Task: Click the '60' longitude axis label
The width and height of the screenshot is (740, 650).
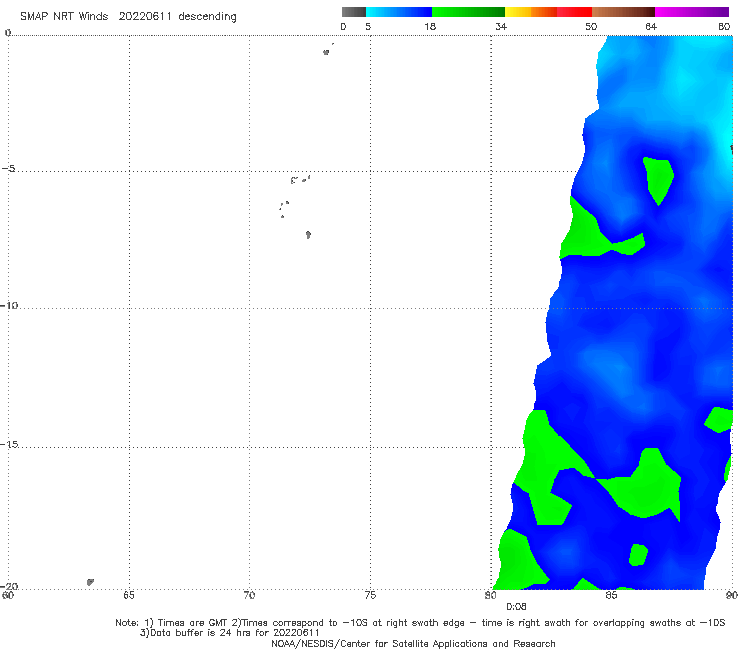Action: [8, 595]
